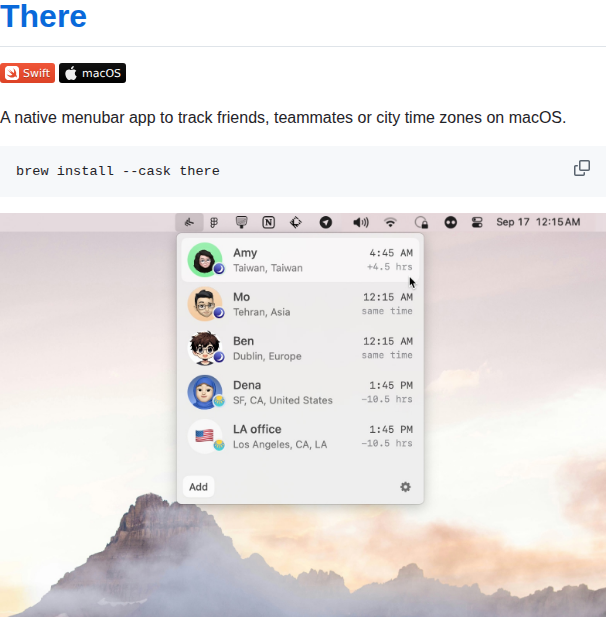606x618 pixels.
Task: Click the 'same time' label in Mo's row
Action: [x=387, y=311]
